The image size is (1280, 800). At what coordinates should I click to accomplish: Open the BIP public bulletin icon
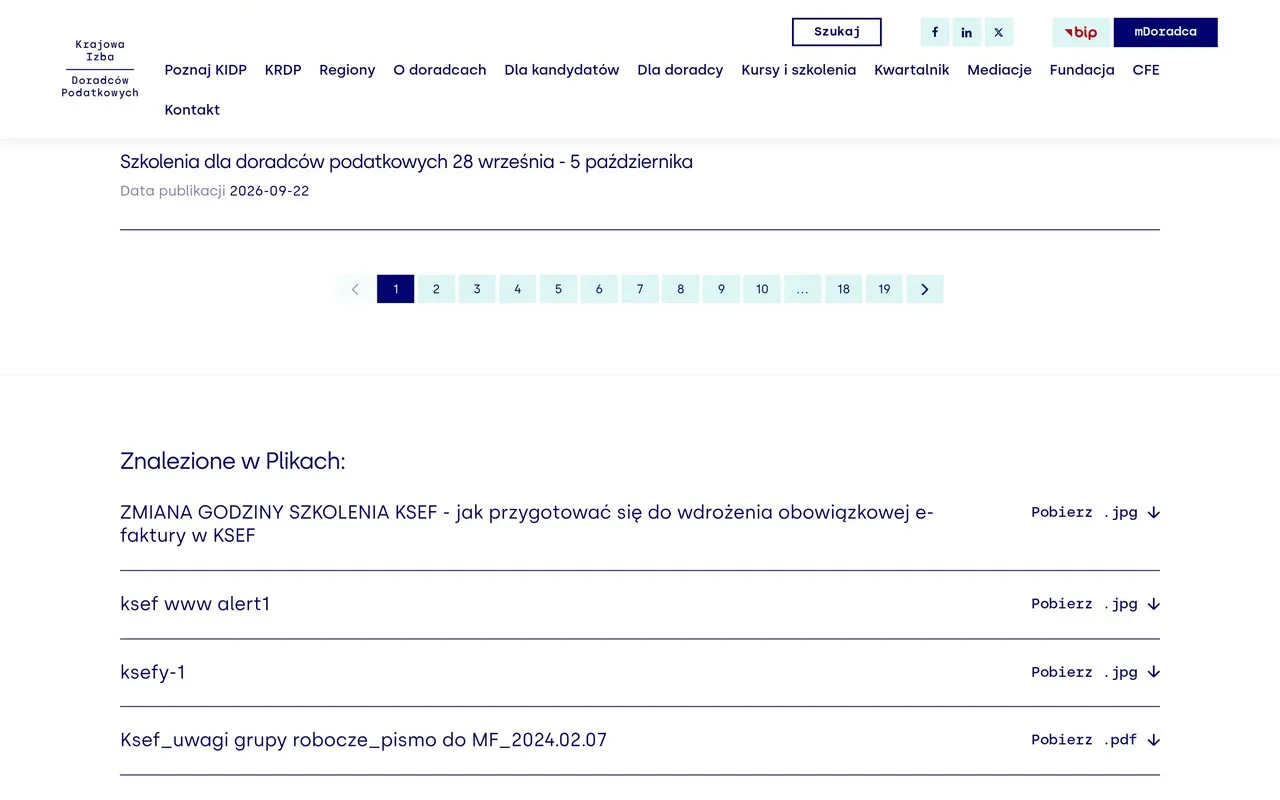click(x=1081, y=32)
